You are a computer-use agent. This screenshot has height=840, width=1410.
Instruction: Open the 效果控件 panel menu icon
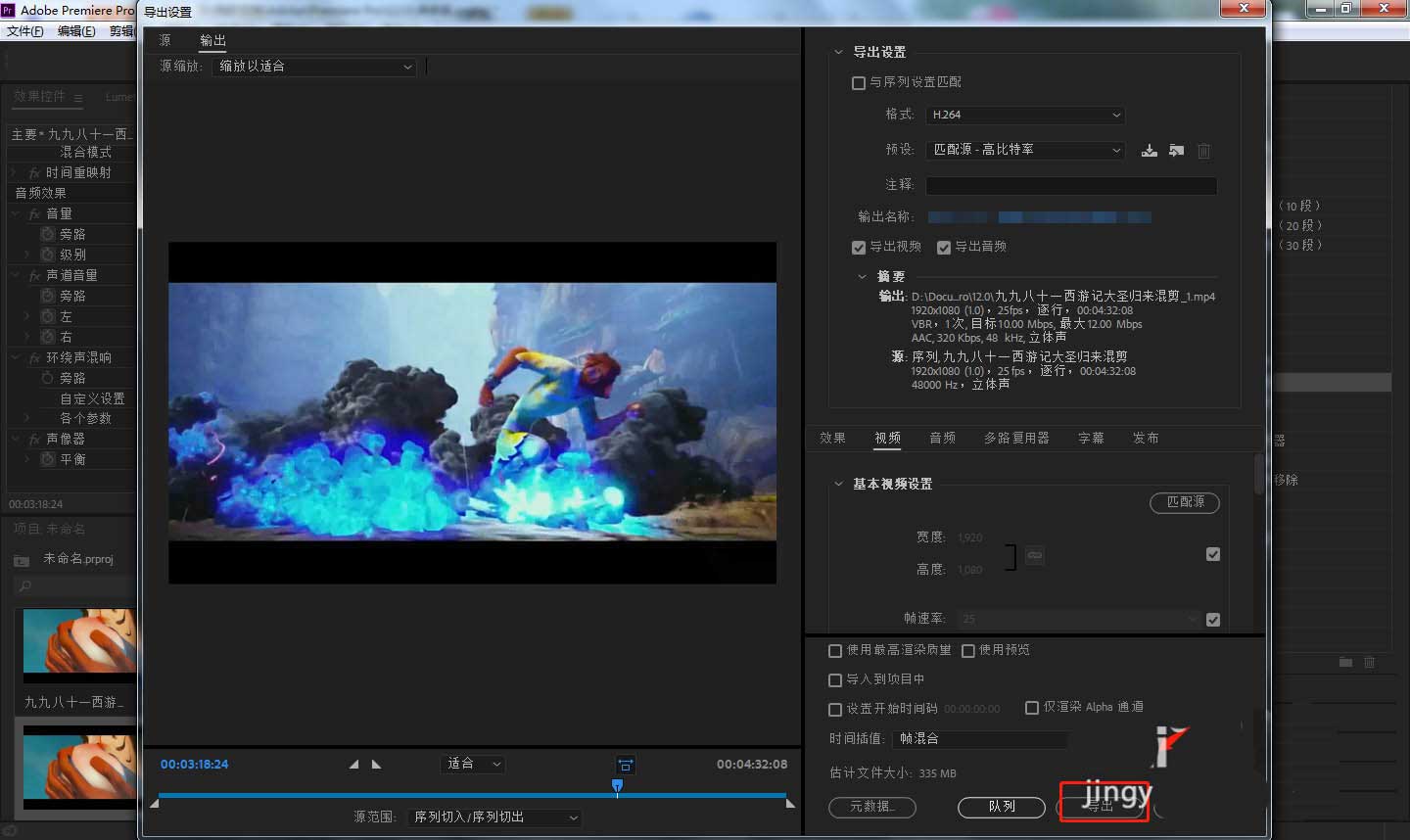78,97
